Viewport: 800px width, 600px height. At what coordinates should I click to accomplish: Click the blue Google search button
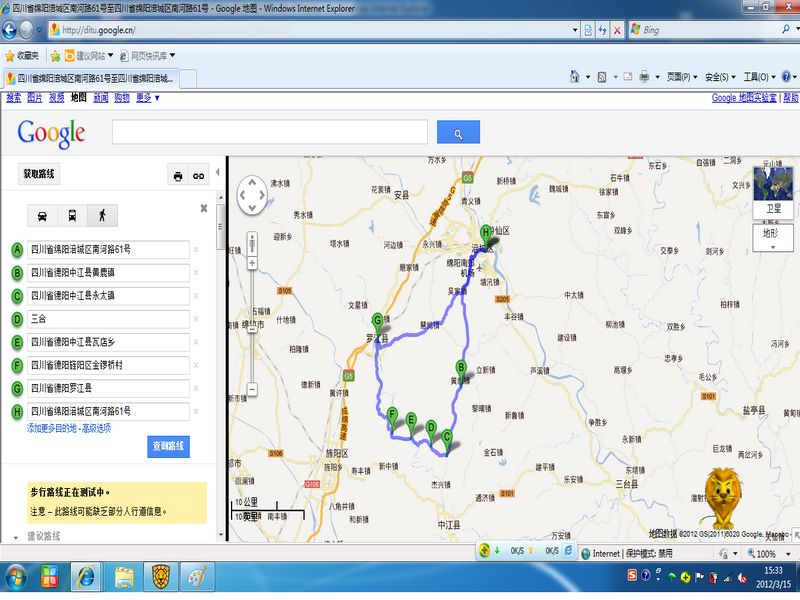458,133
